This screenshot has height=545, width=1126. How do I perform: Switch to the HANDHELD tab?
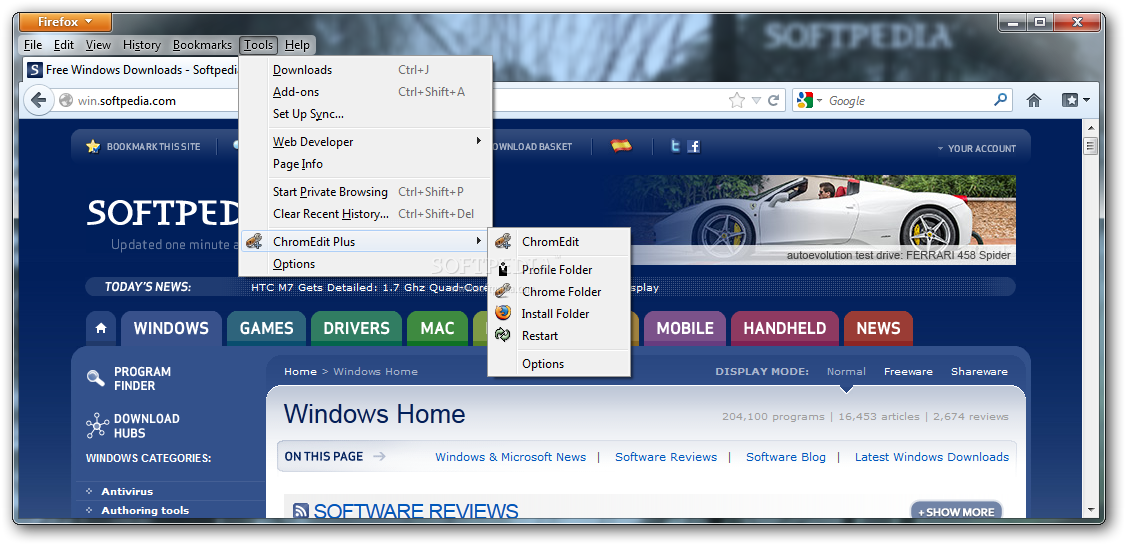pyautogui.click(x=784, y=328)
